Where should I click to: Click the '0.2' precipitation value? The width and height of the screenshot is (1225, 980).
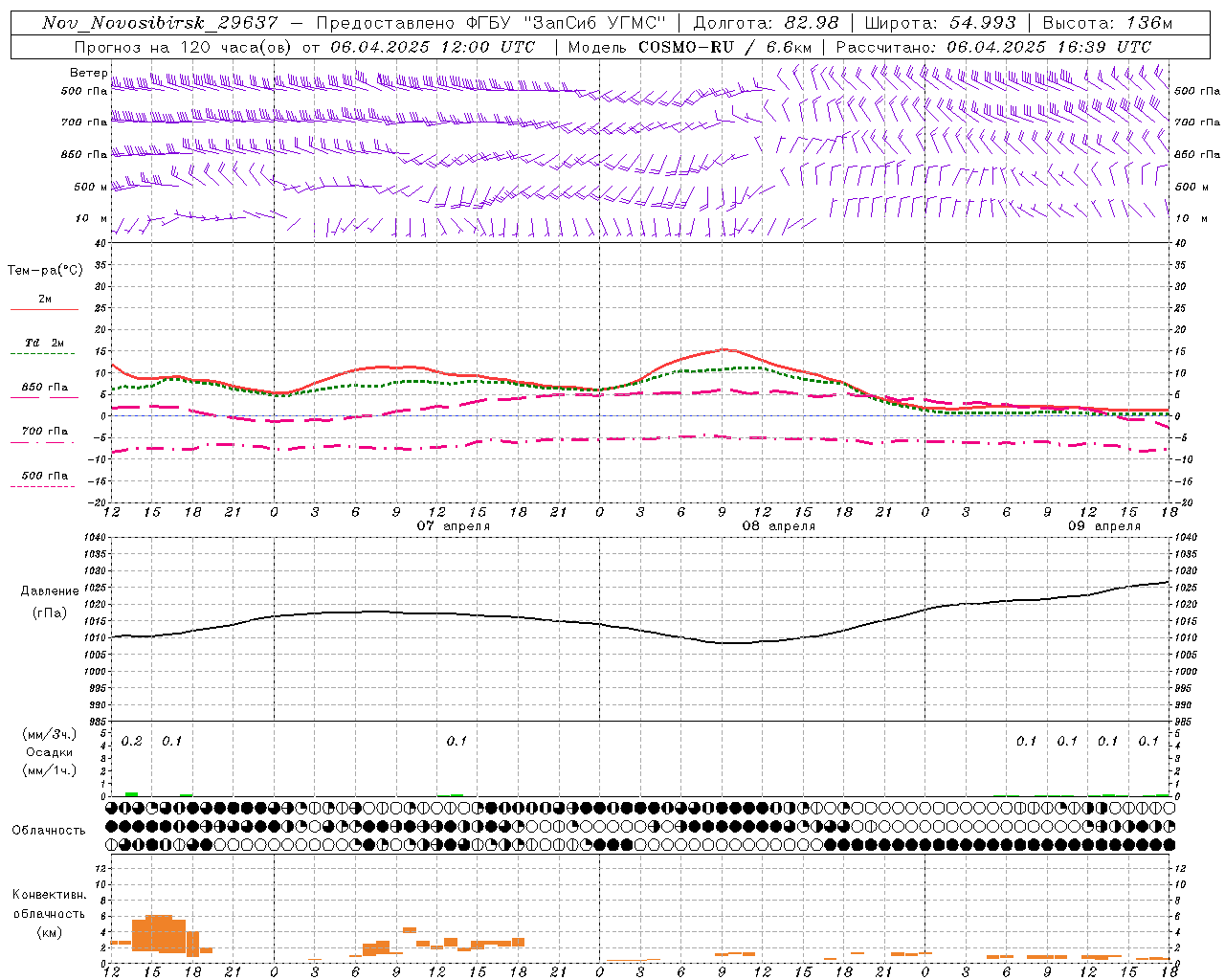[132, 742]
